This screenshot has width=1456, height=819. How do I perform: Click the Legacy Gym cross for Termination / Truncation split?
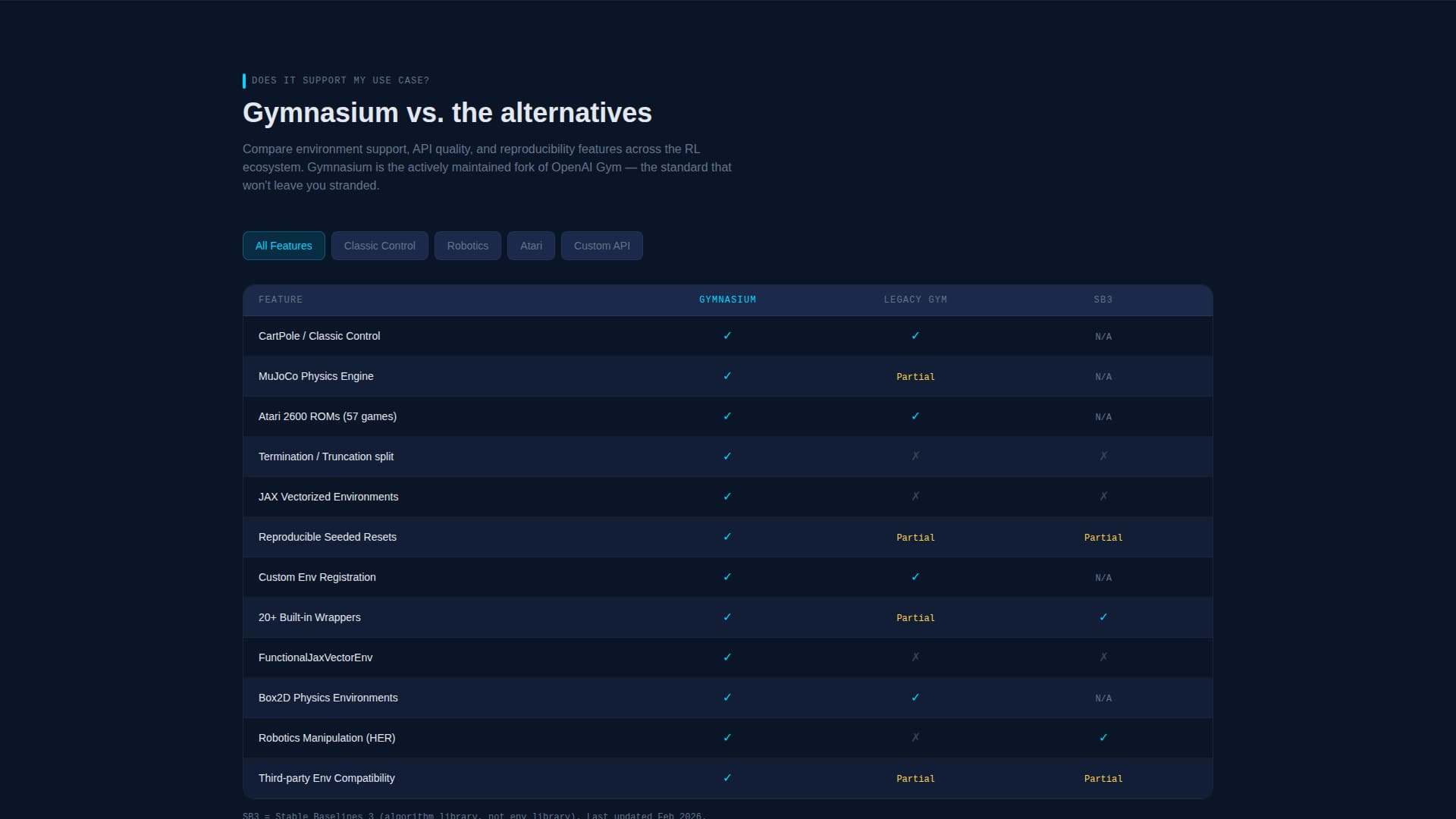915,457
